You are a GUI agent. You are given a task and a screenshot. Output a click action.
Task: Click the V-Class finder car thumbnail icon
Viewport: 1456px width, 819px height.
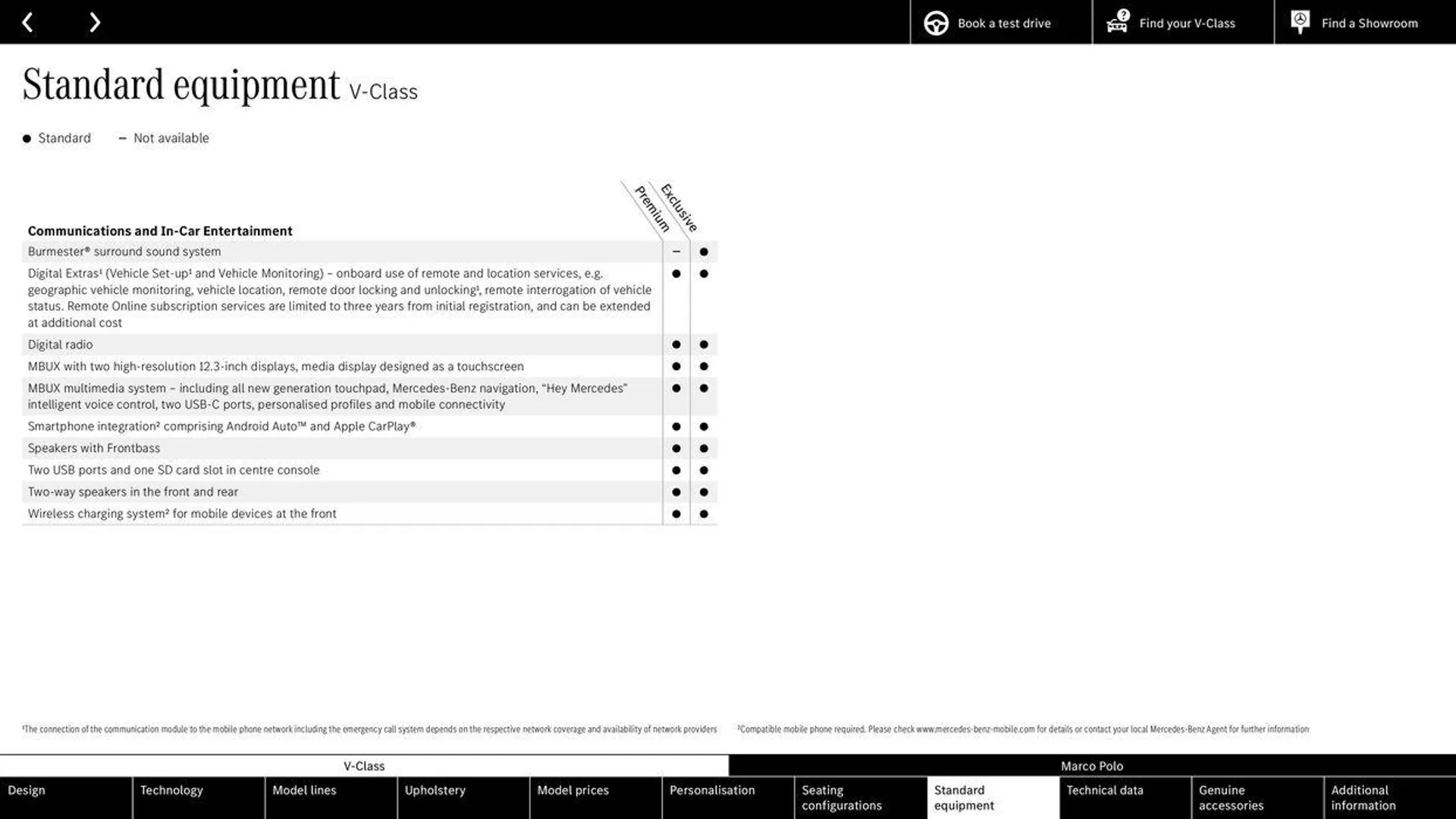[x=1118, y=22]
